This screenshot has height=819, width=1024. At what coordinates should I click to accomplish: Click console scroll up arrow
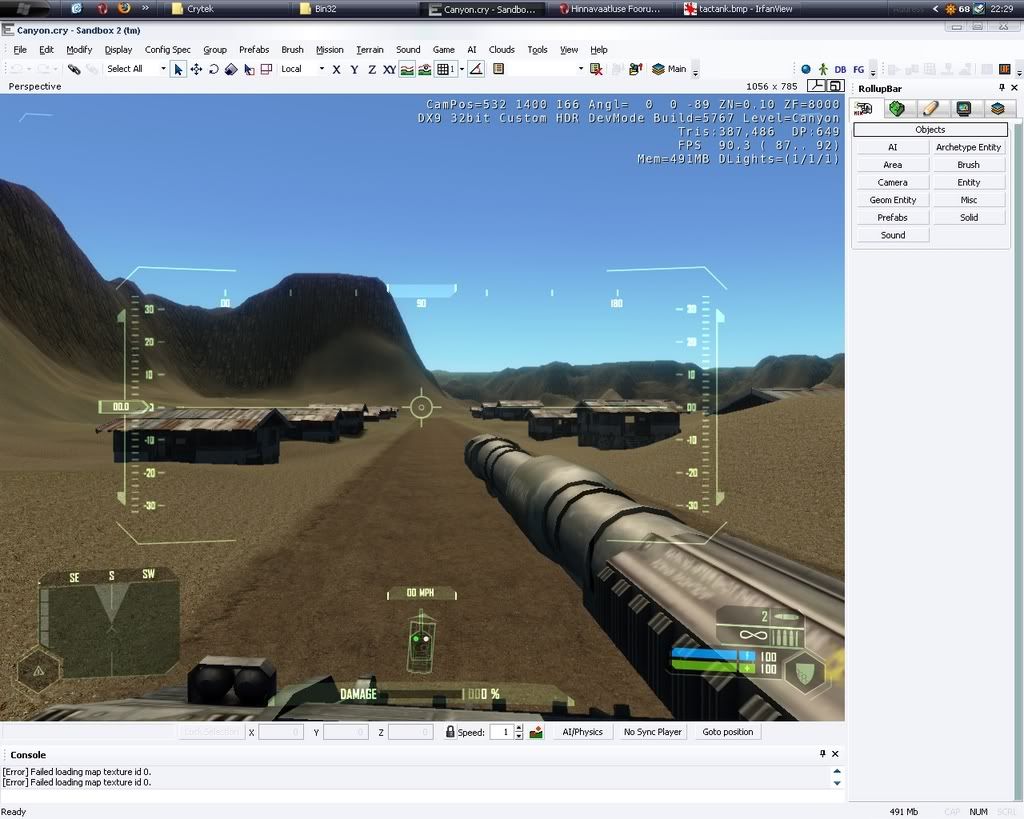837,771
